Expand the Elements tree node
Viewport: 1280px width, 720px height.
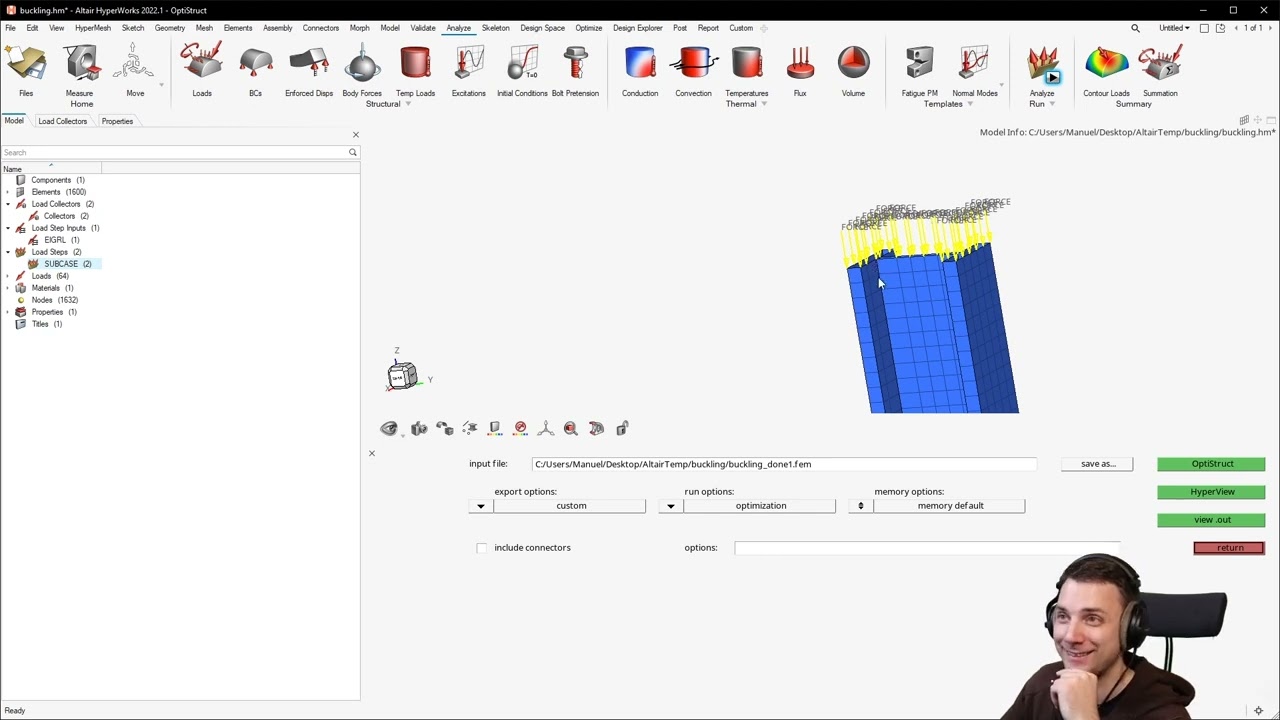pos(8,192)
